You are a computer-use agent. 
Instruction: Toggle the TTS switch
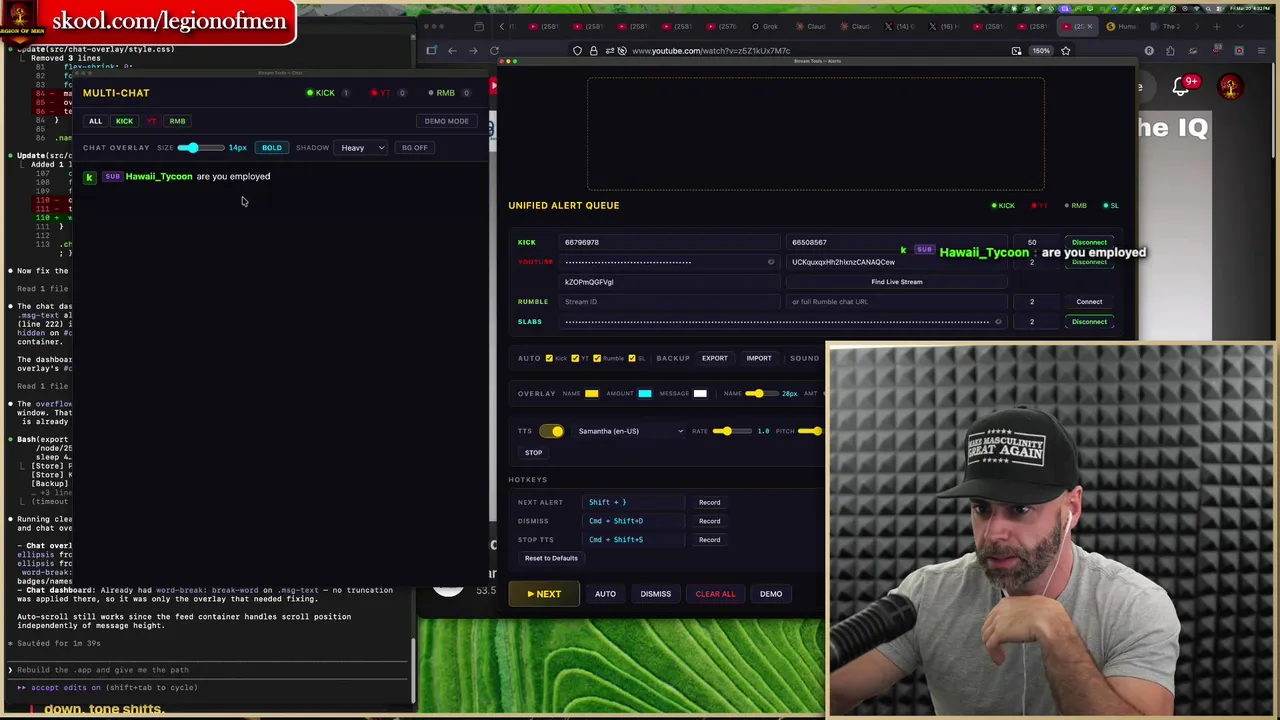pos(552,431)
